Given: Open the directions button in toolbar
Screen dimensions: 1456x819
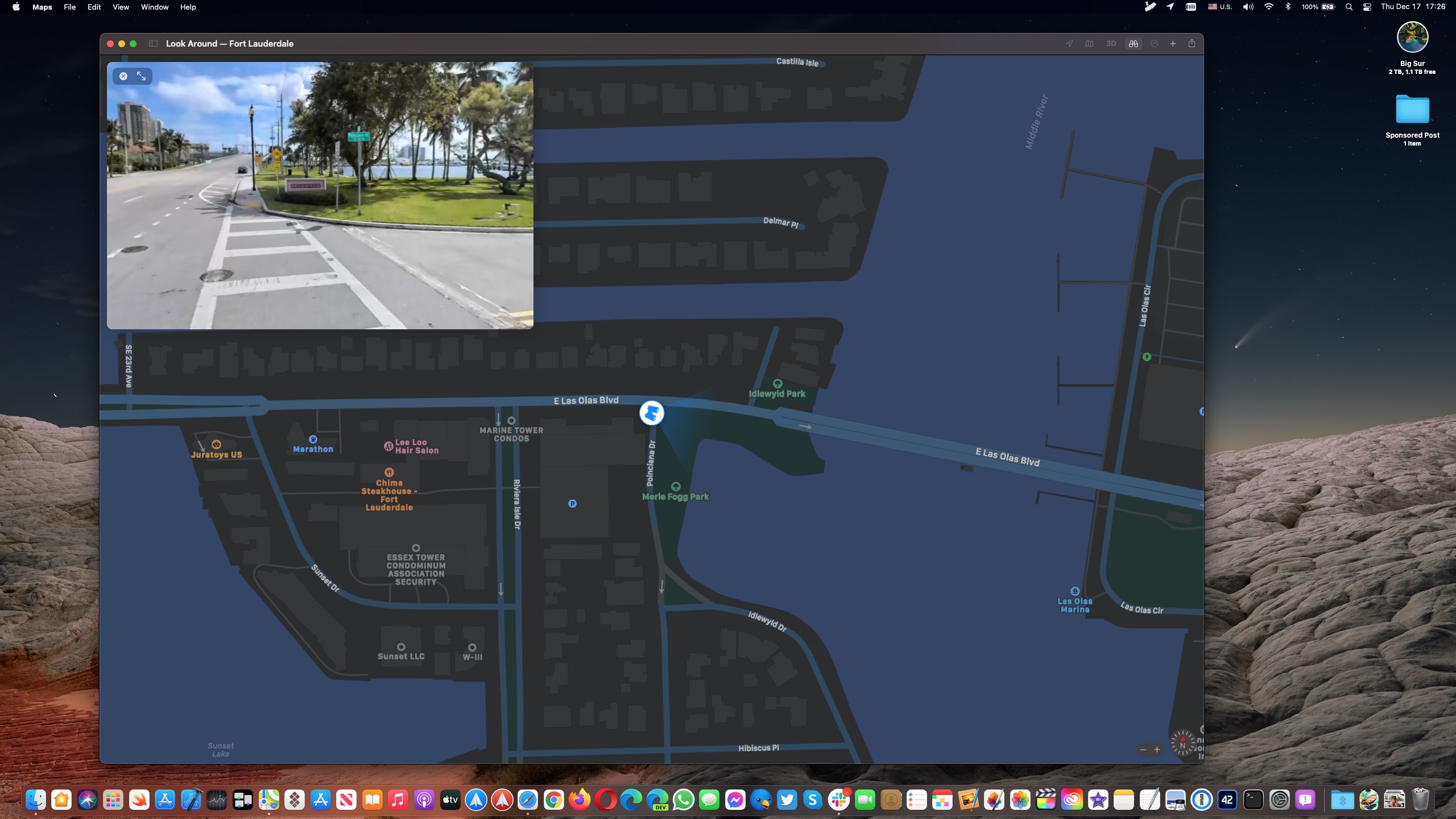Looking at the screenshot, I should point(1154,44).
